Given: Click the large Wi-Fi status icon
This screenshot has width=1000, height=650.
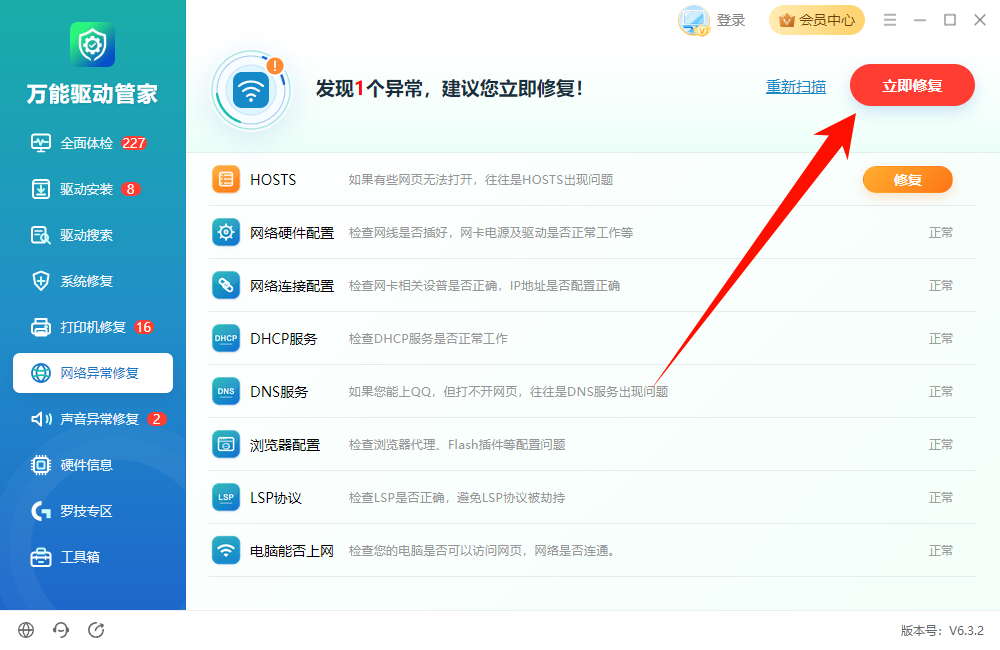Looking at the screenshot, I should tap(251, 90).
